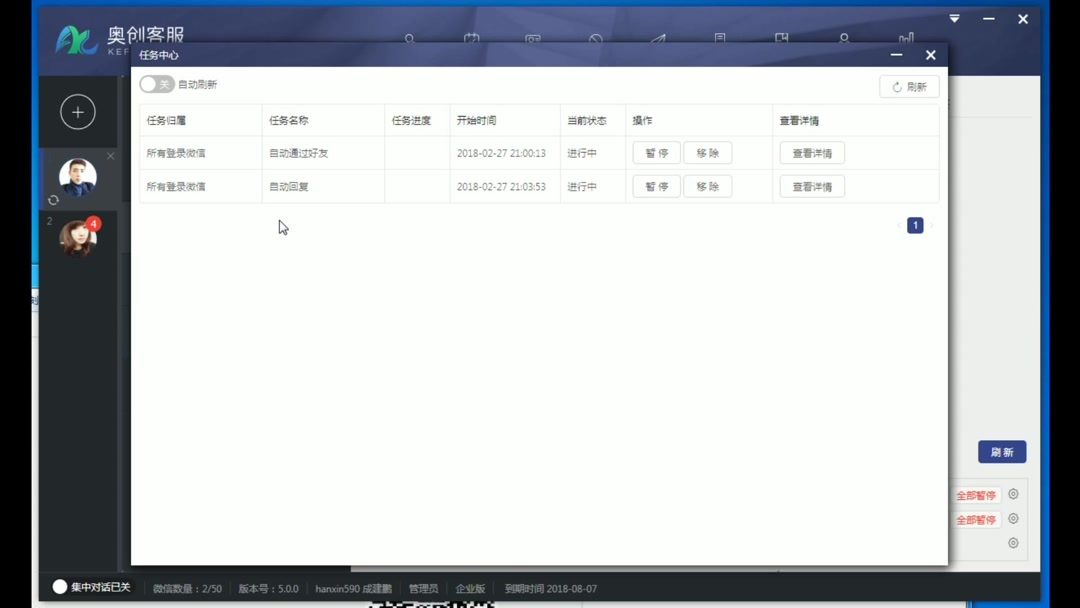Click the blacklist prohibition icon in the toolbar
Image resolution: width=1080 pixels, height=608 pixels.
pos(595,38)
